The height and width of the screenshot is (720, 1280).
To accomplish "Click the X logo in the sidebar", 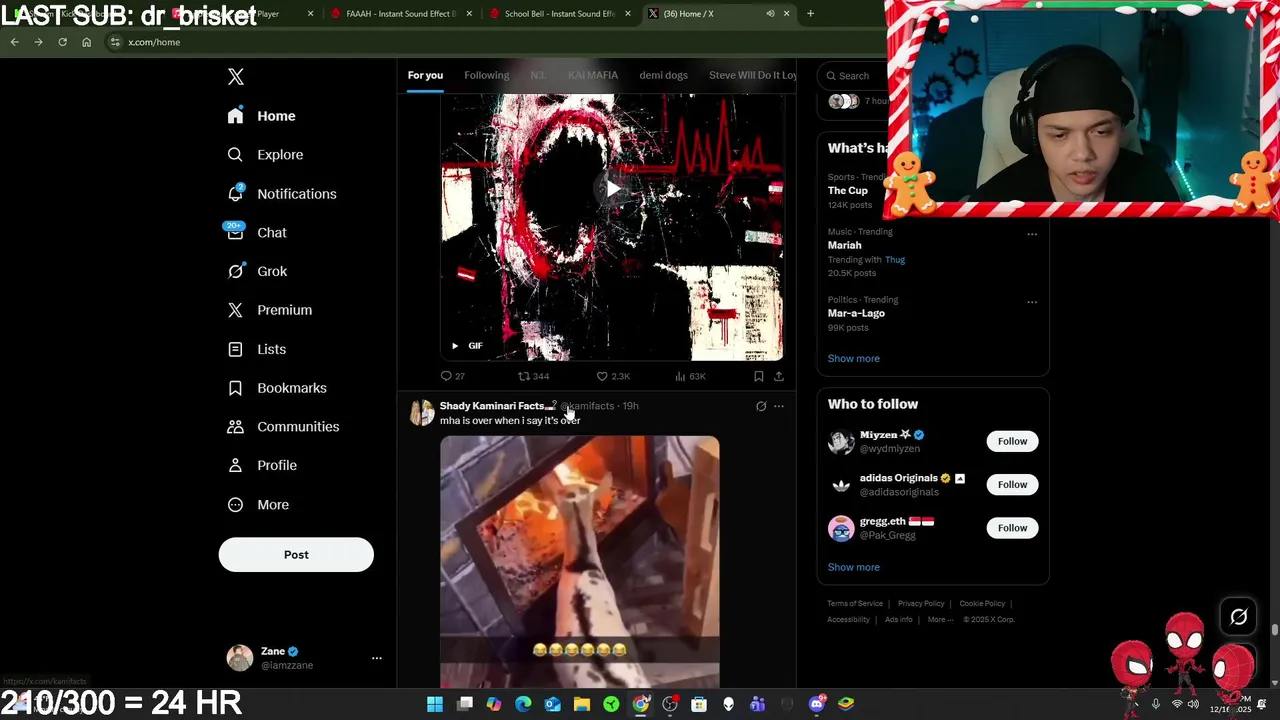I will [236, 77].
